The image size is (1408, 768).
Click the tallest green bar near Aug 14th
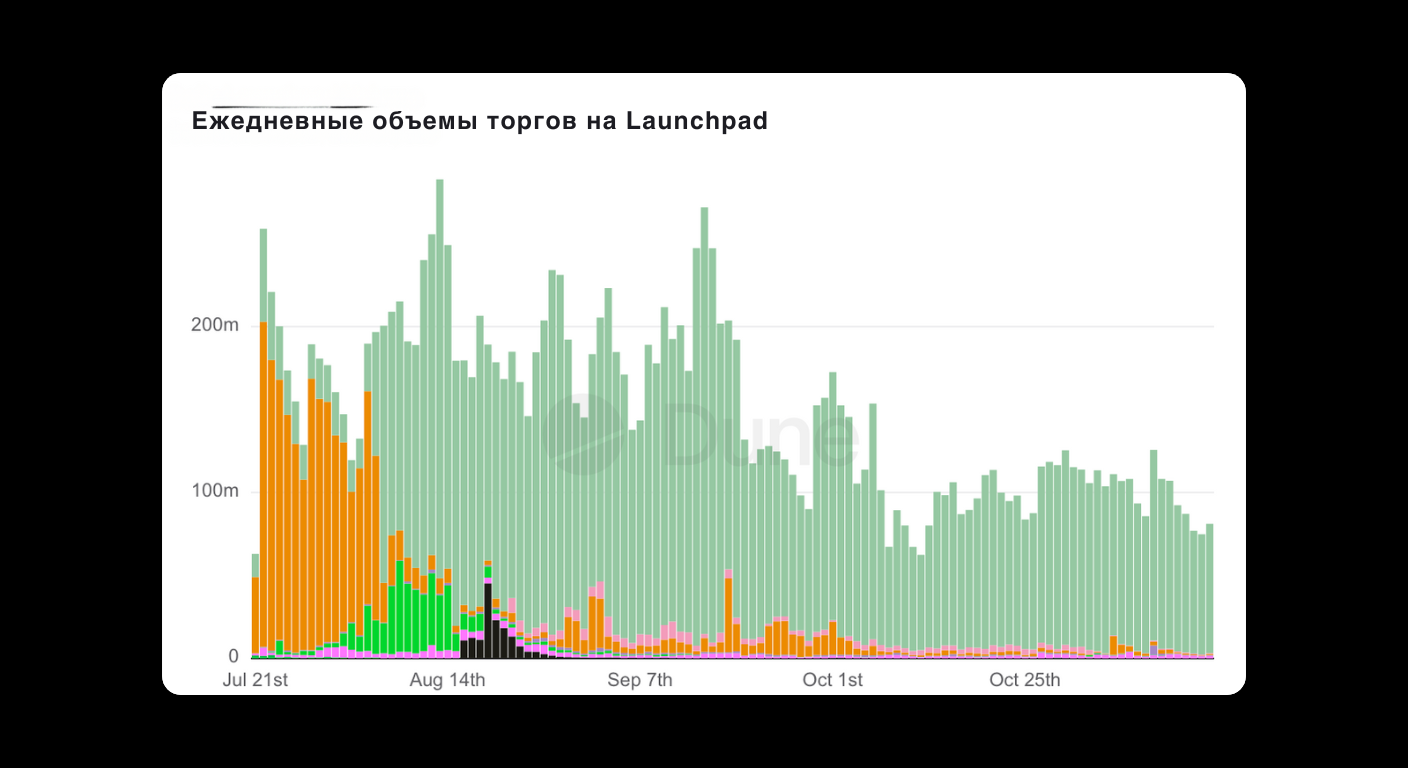(x=440, y=300)
